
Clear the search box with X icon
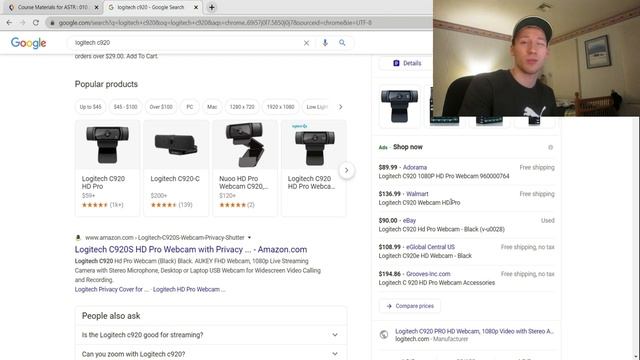coord(306,43)
